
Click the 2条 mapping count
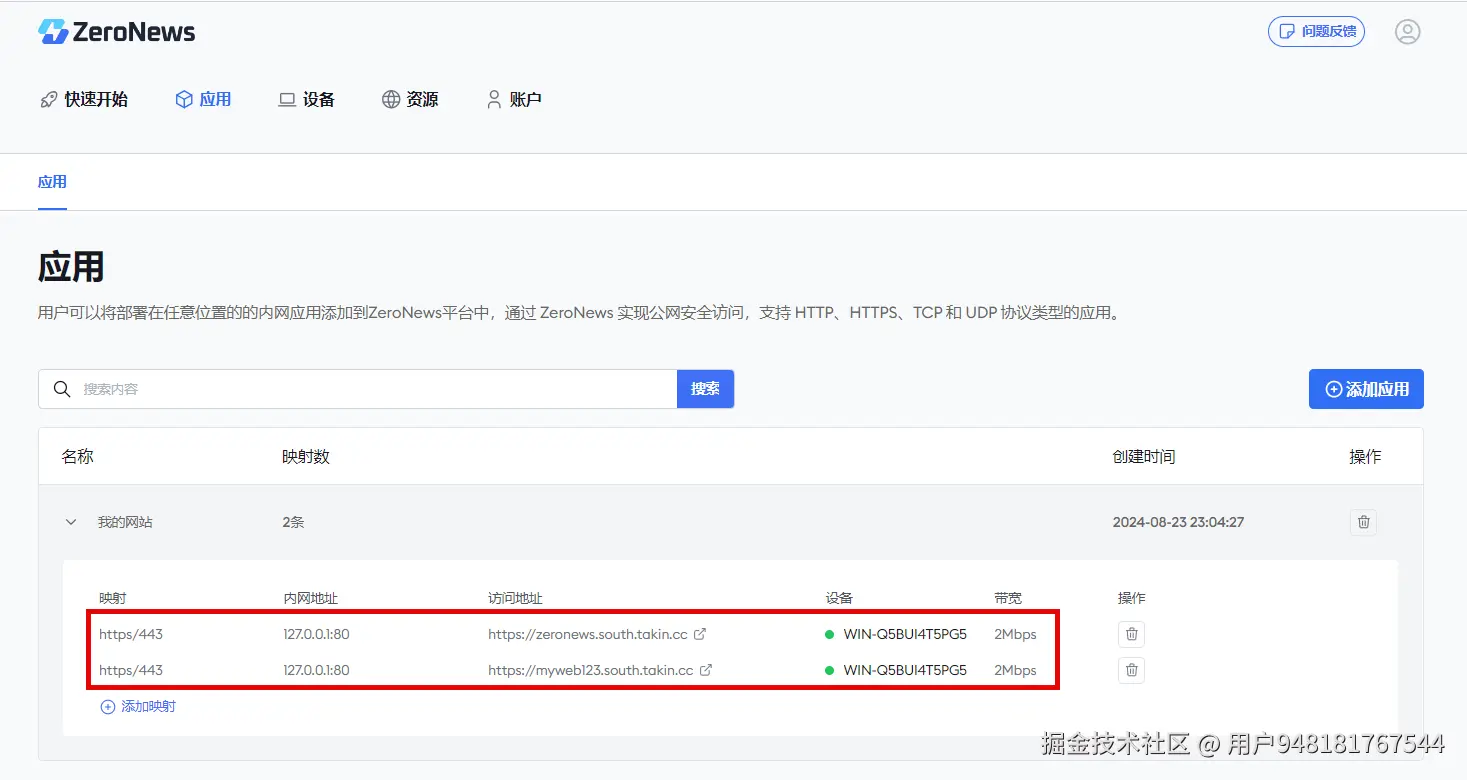[x=293, y=522]
